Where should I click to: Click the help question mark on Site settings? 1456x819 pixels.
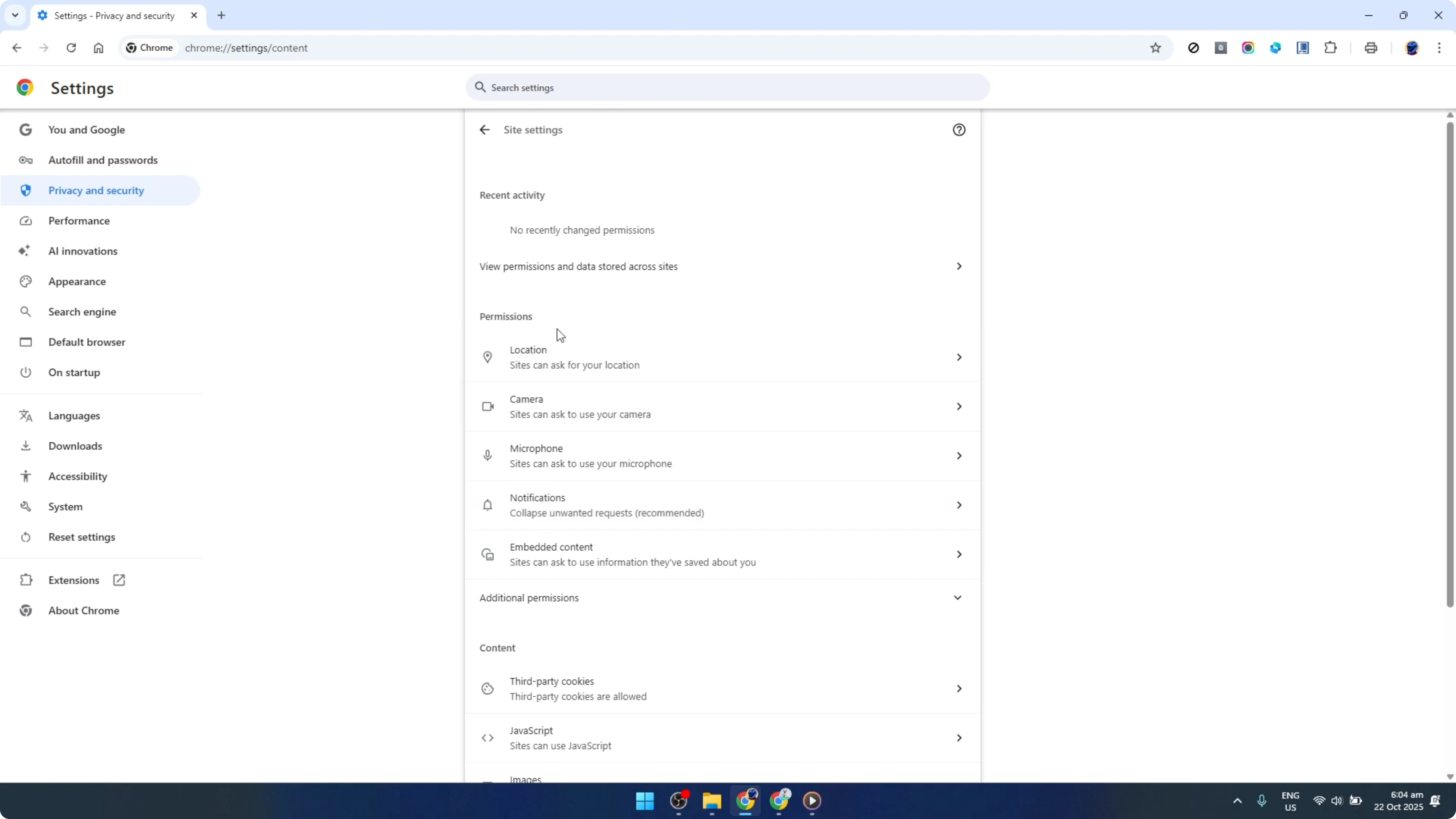(959, 129)
